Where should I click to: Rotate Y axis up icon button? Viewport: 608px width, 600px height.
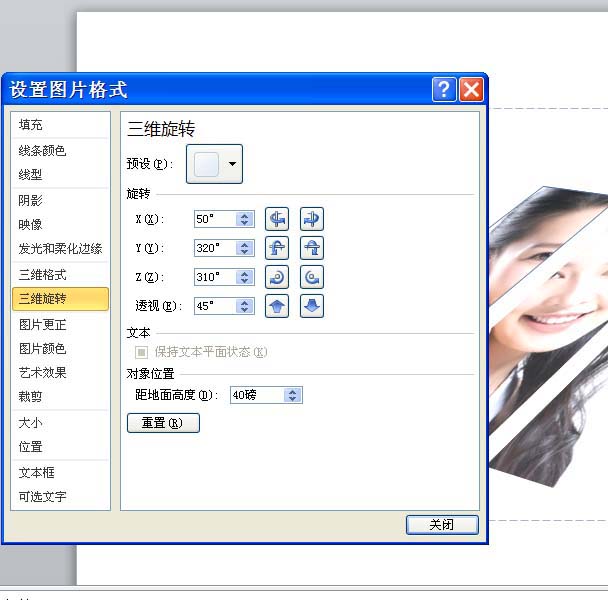pos(276,248)
